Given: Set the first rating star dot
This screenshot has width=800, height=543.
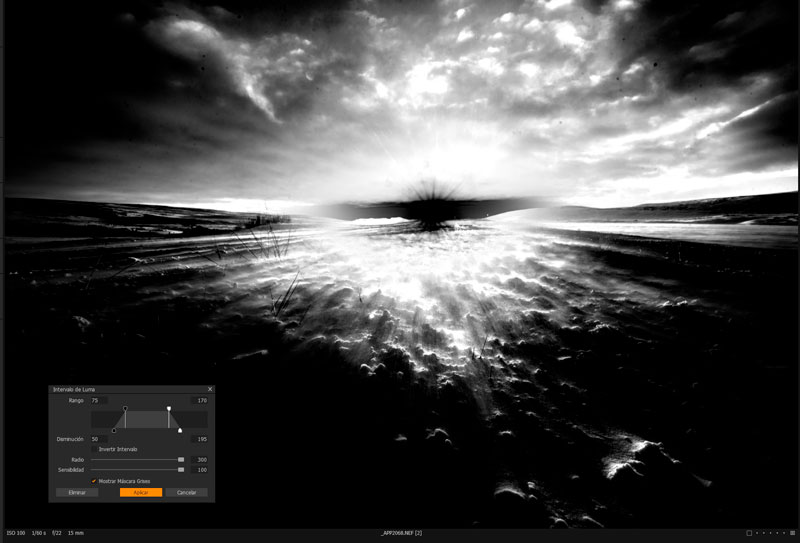Looking at the screenshot, I should pos(758,533).
